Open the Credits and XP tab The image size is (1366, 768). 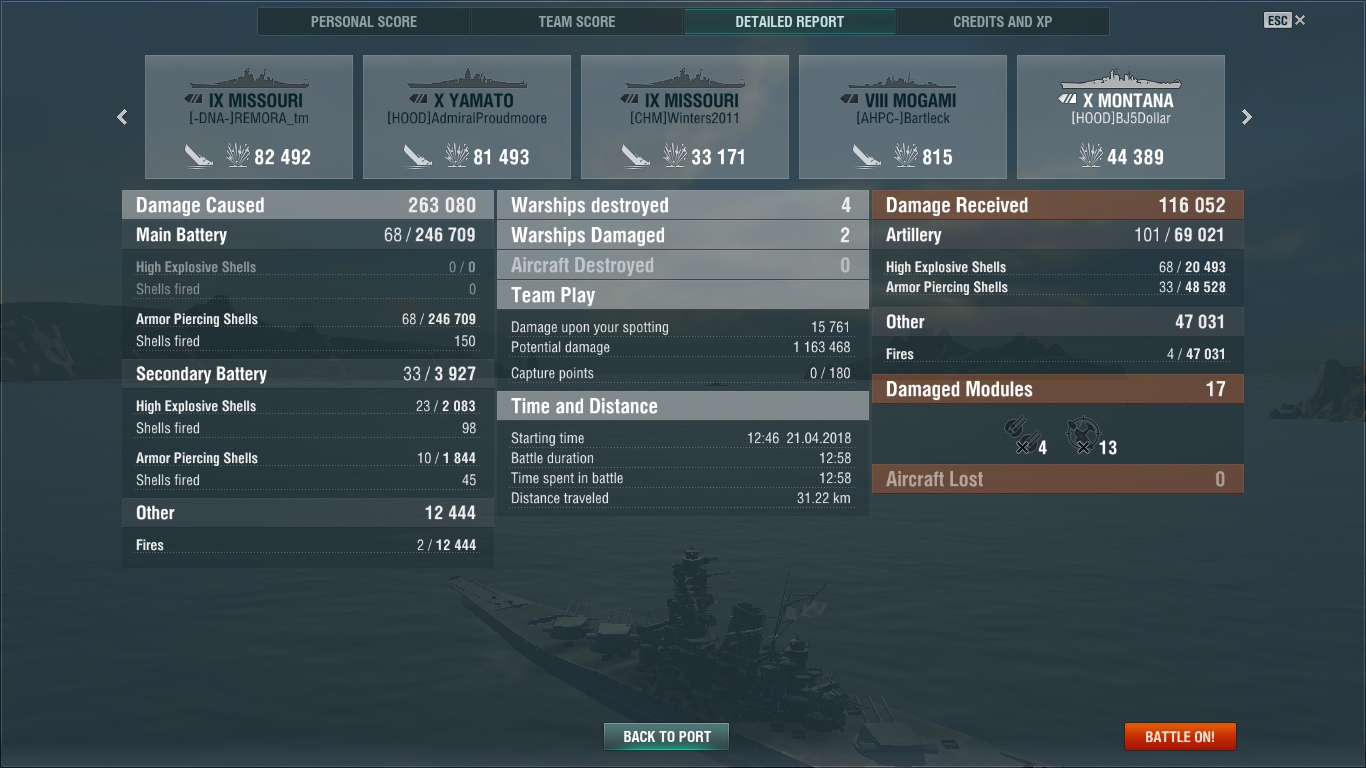[x=1003, y=21]
